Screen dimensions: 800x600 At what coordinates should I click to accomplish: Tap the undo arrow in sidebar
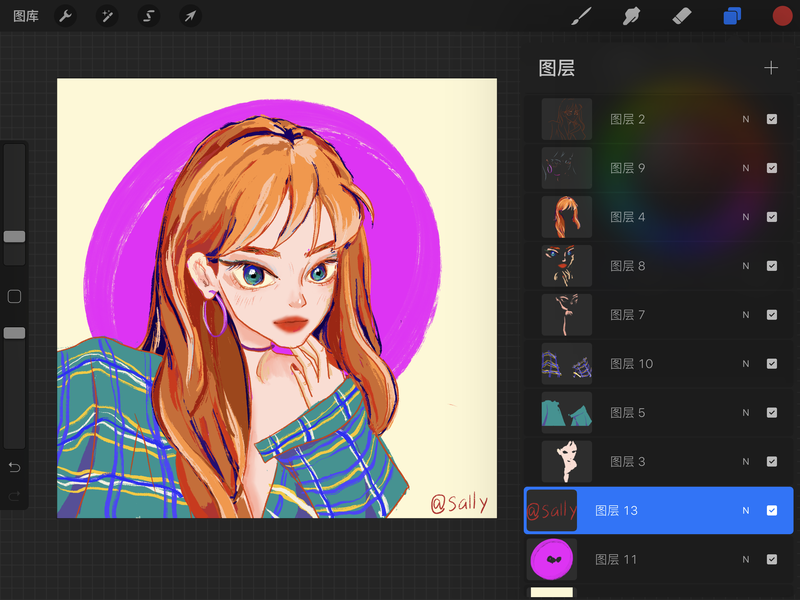[14, 467]
